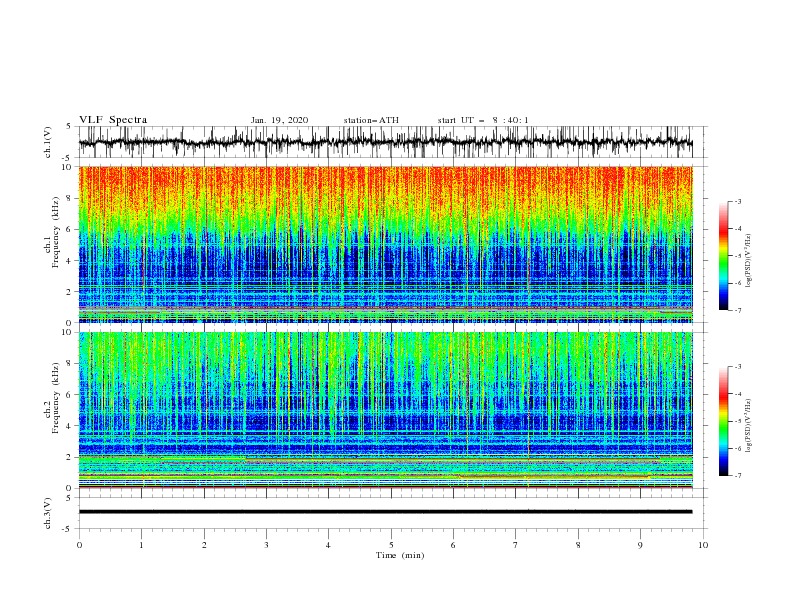The width and height of the screenshot is (792, 612).
Task: Click time axis tick label "10" at far right
Action: 703,545
